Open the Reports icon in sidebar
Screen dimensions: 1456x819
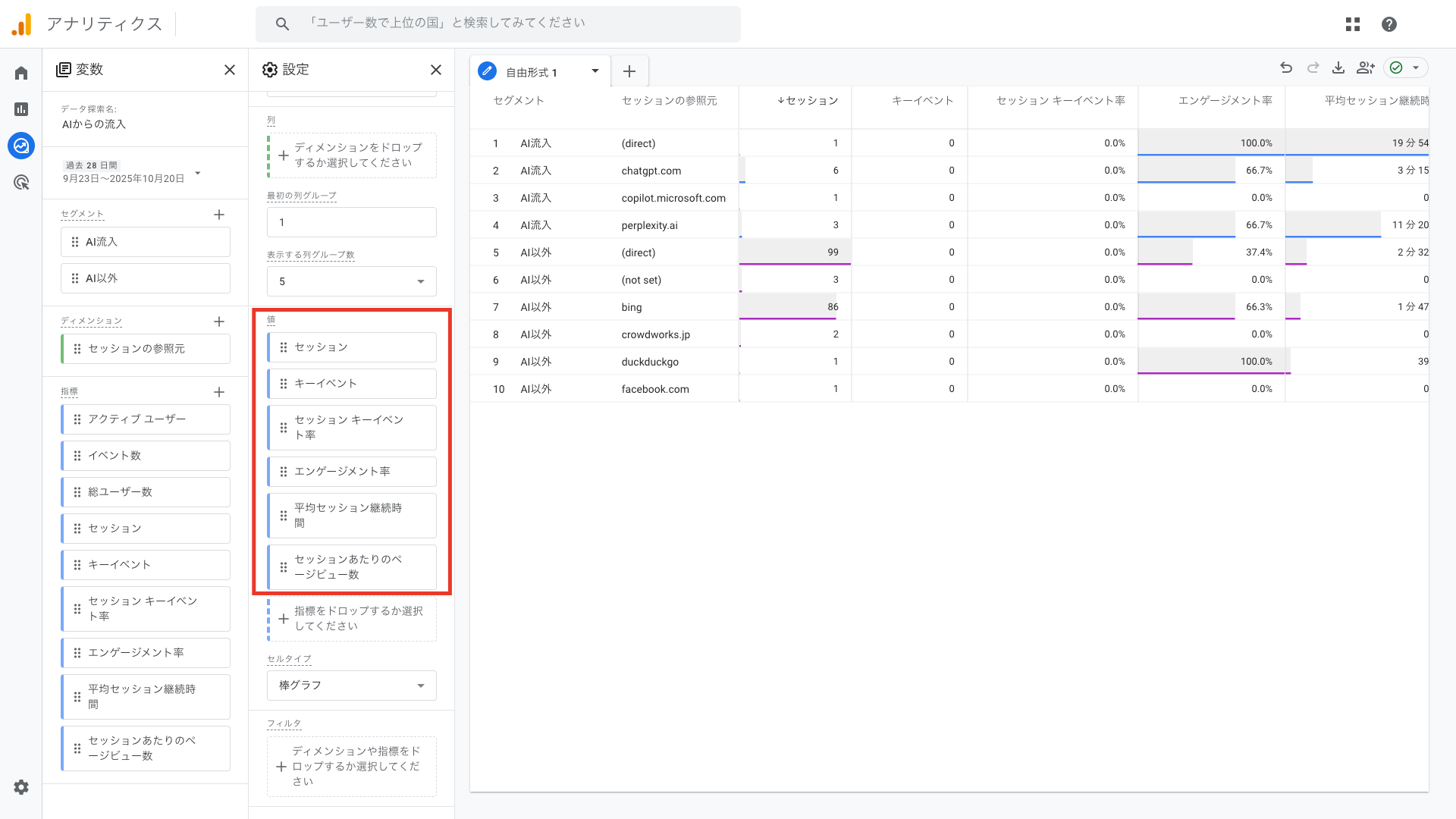tap(21, 109)
